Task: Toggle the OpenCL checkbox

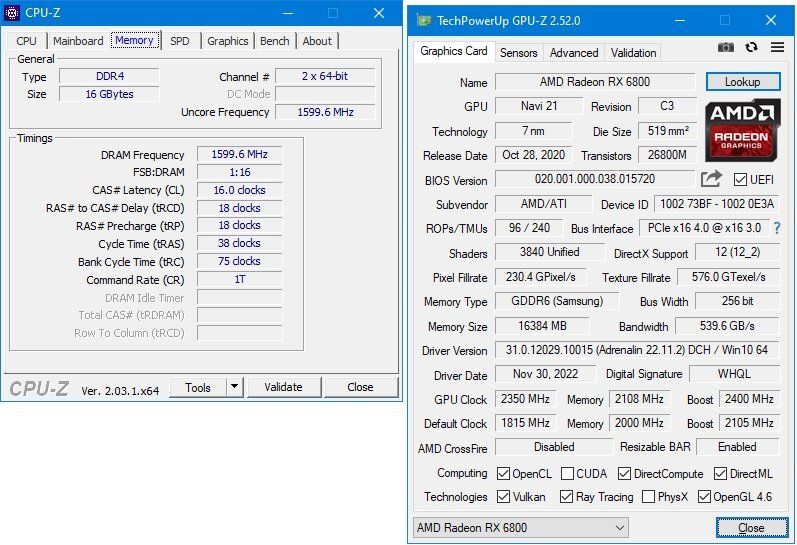Action: click(x=503, y=474)
